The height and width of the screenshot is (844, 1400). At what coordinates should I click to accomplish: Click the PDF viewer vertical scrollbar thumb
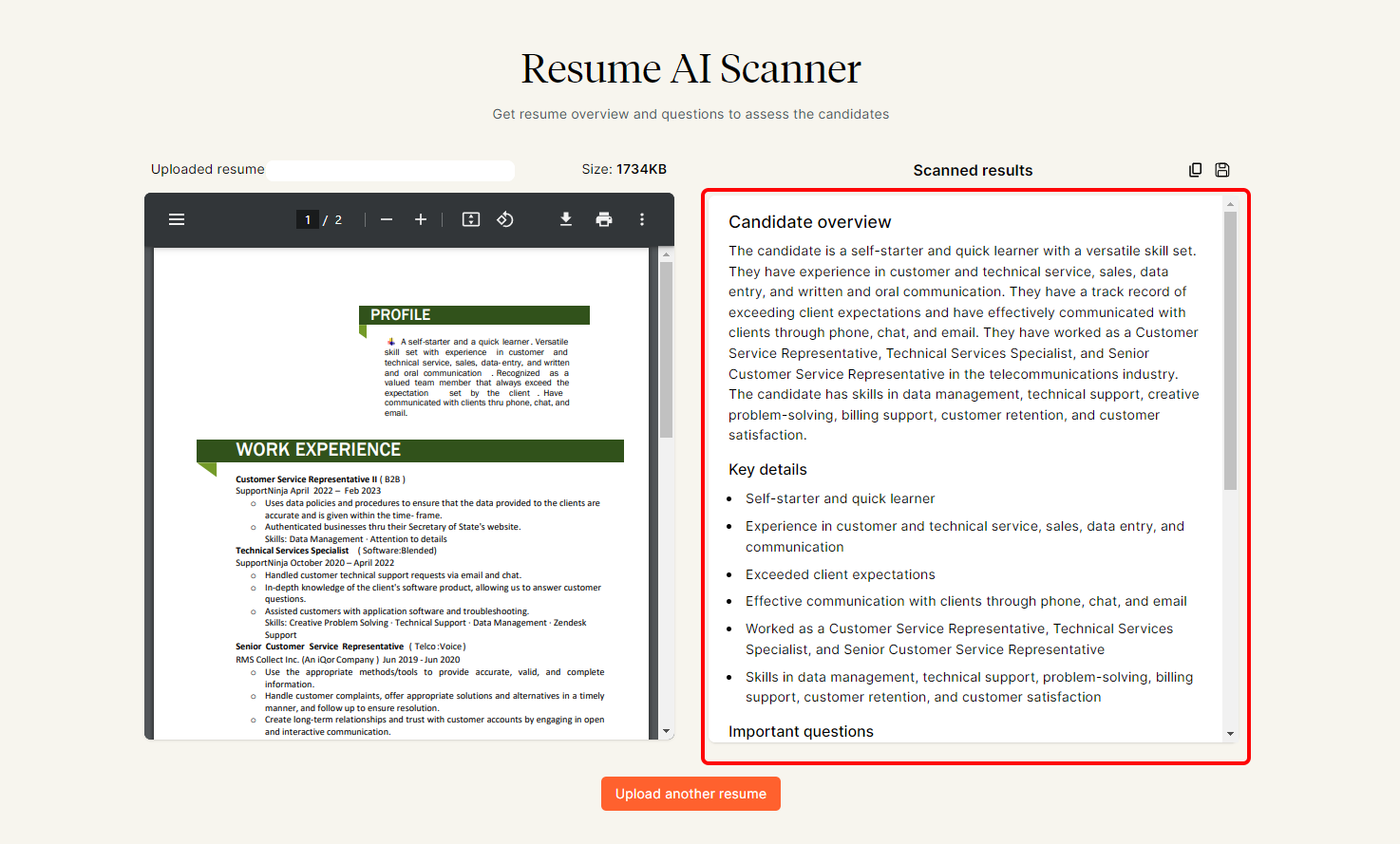click(x=666, y=349)
